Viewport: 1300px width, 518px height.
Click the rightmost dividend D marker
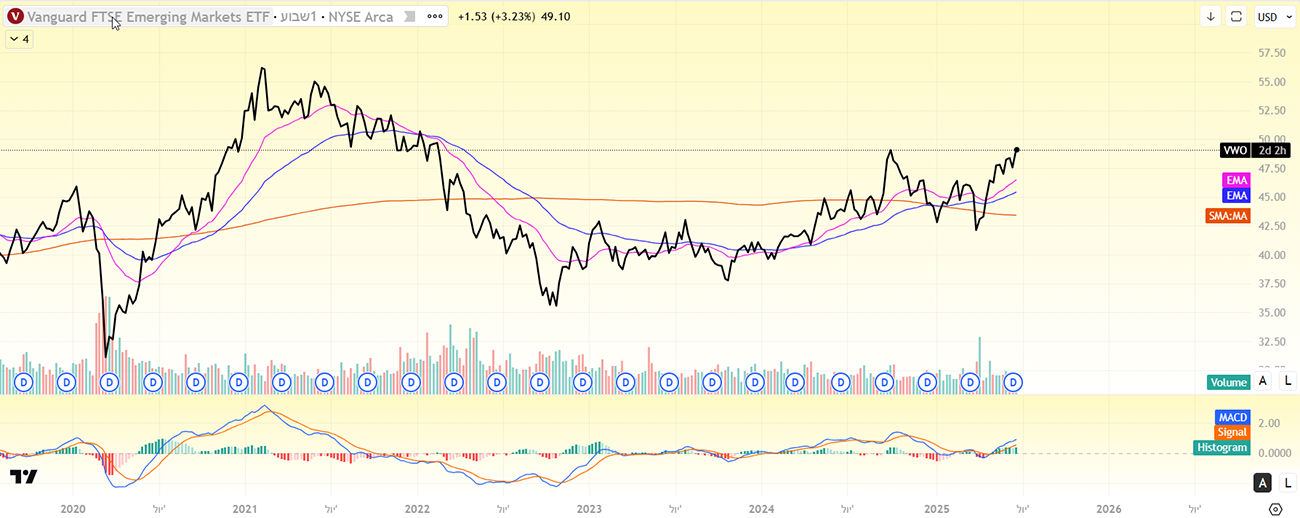1014,382
